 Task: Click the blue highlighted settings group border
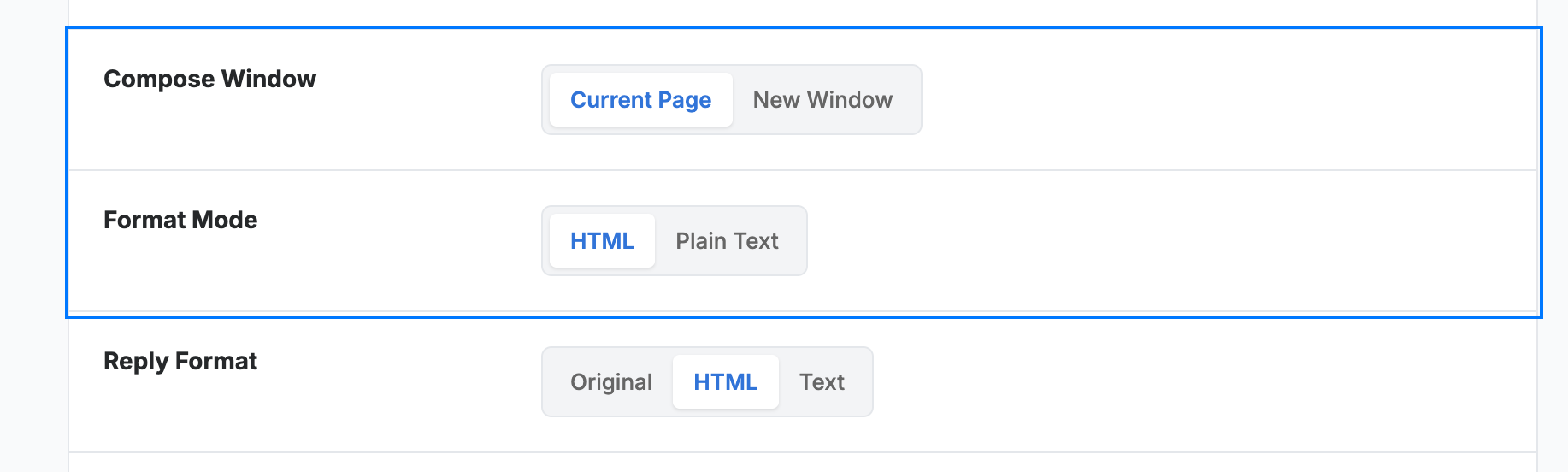coord(804,27)
